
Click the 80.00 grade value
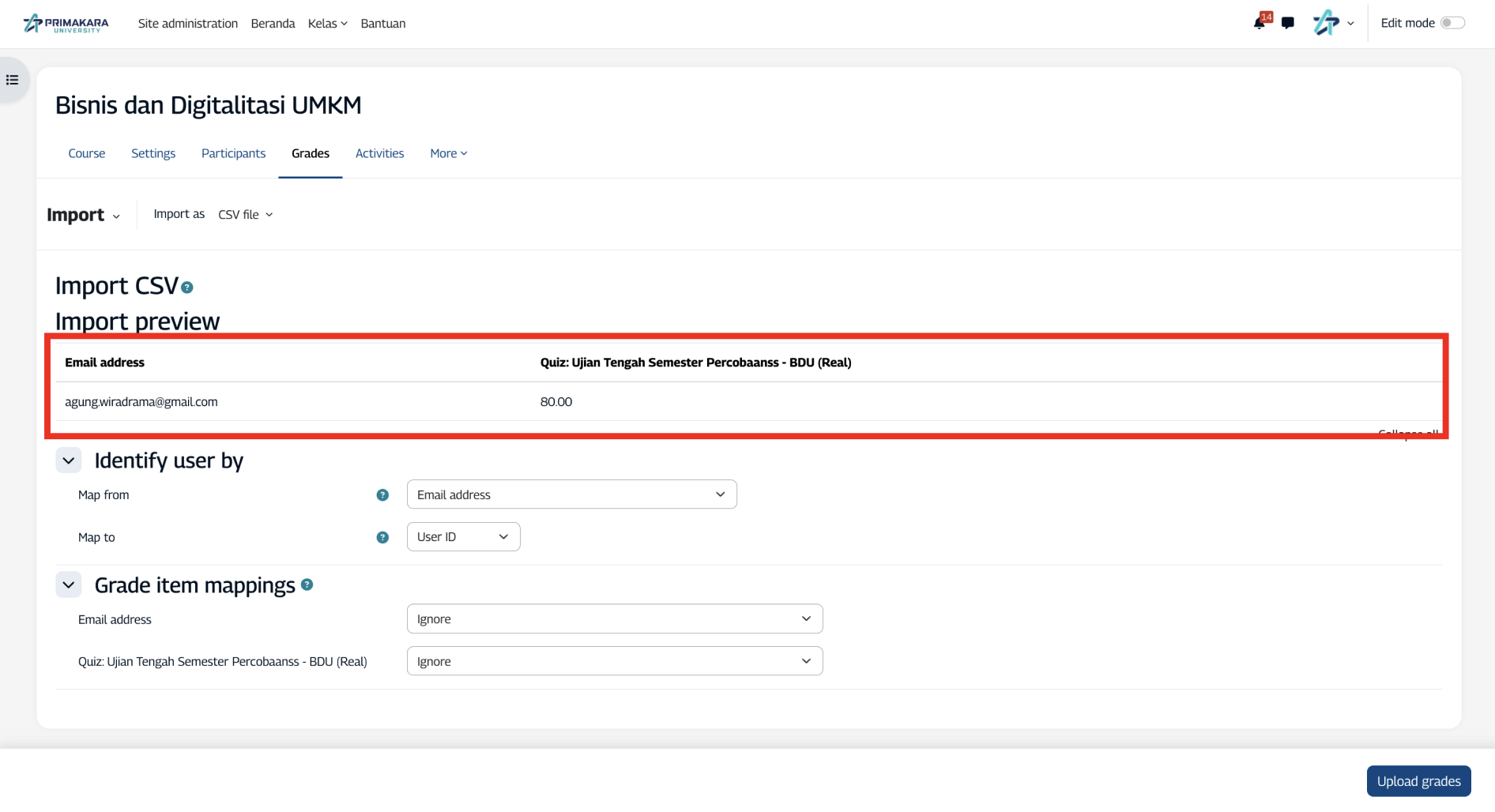coord(556,402)
